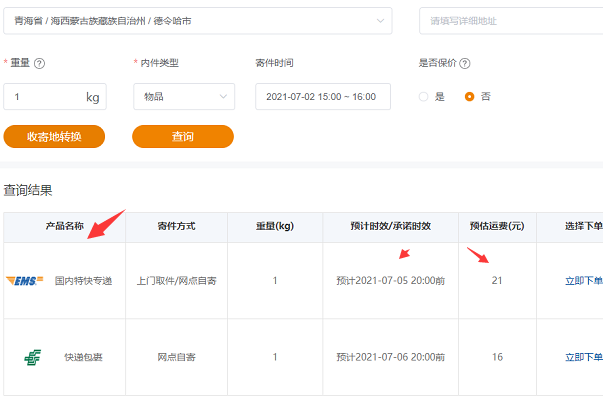
Task: Click the detailed address input field
Action: click(511, 21)
